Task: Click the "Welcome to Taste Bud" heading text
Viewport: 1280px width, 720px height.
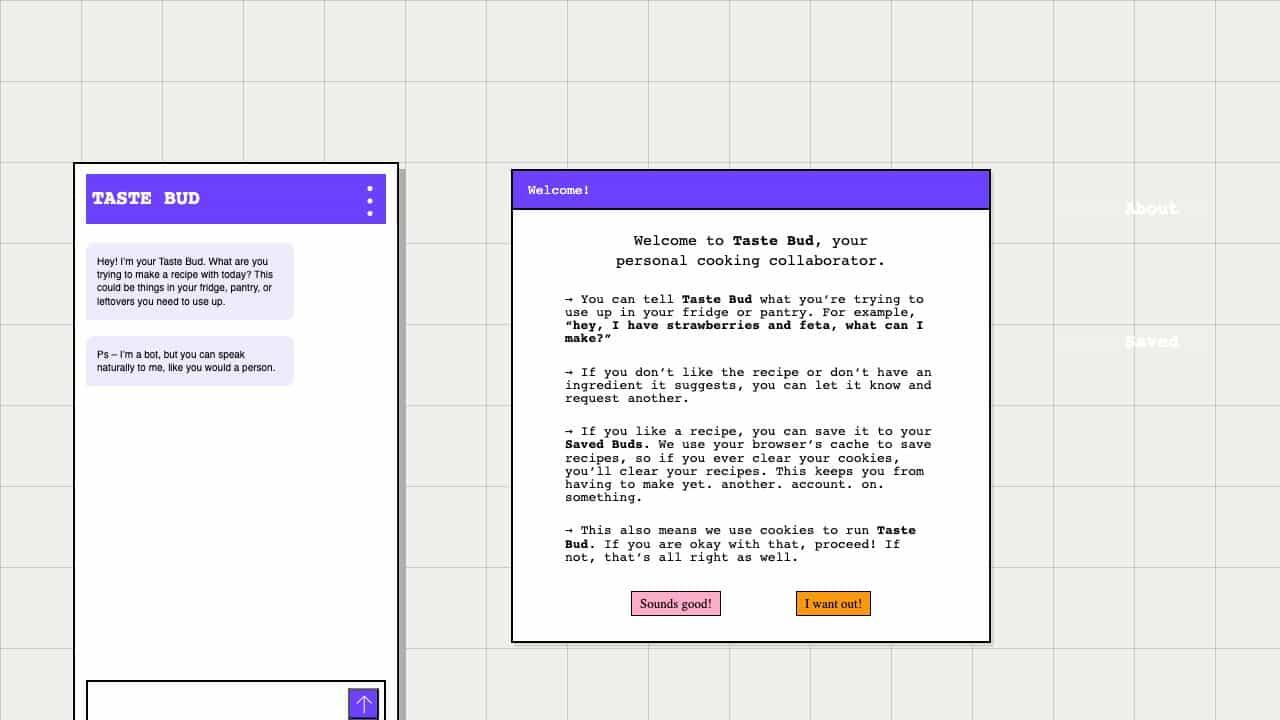Action: pos(750,240)
